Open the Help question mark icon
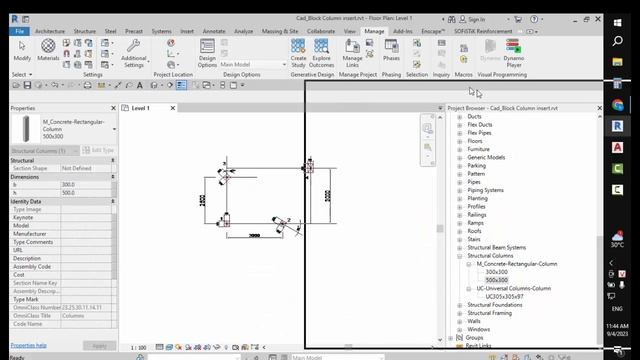The image size is (640, 360). click(534, 19)
